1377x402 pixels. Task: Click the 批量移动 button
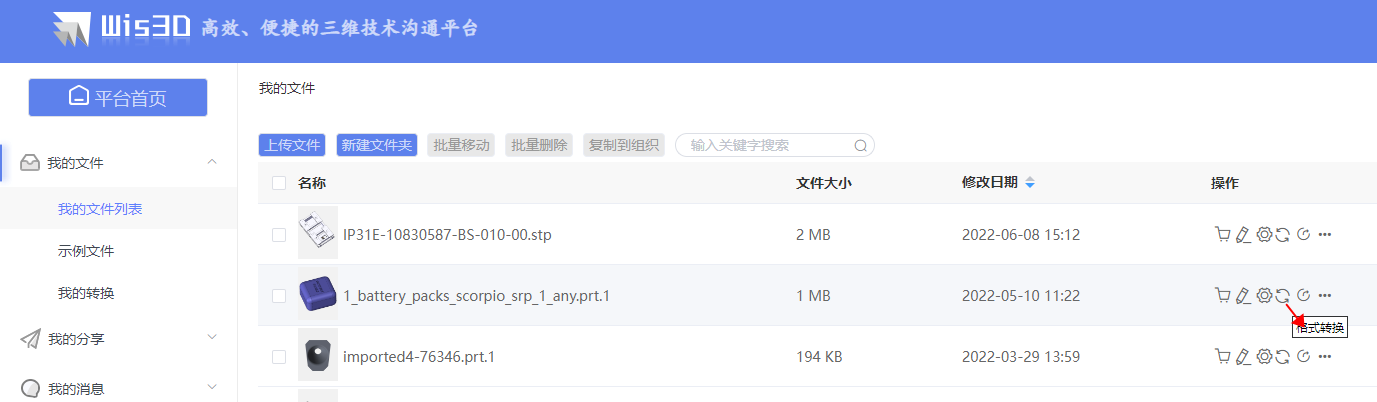pyautogui.click(x=461, y=145)
